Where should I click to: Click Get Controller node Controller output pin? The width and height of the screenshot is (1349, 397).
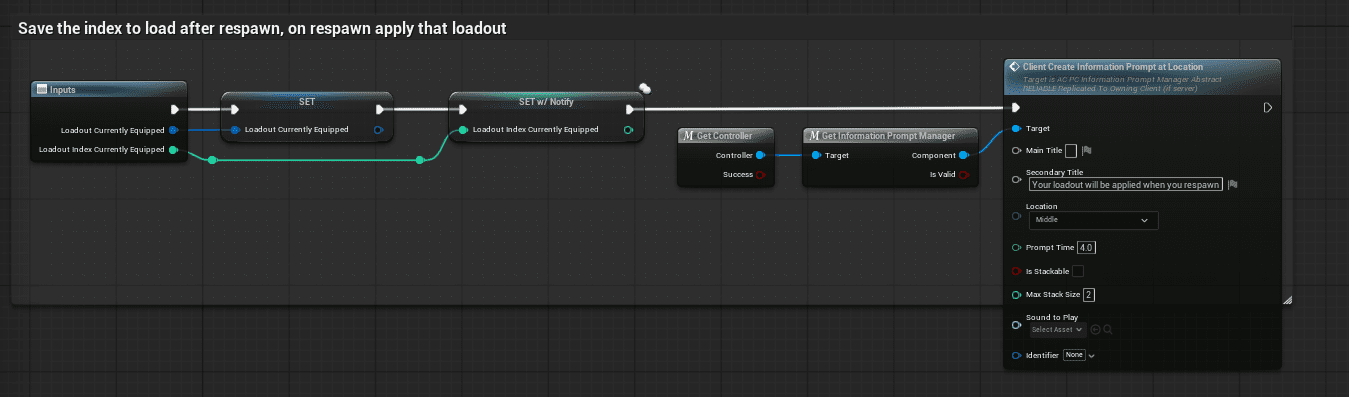click(760, 155)
